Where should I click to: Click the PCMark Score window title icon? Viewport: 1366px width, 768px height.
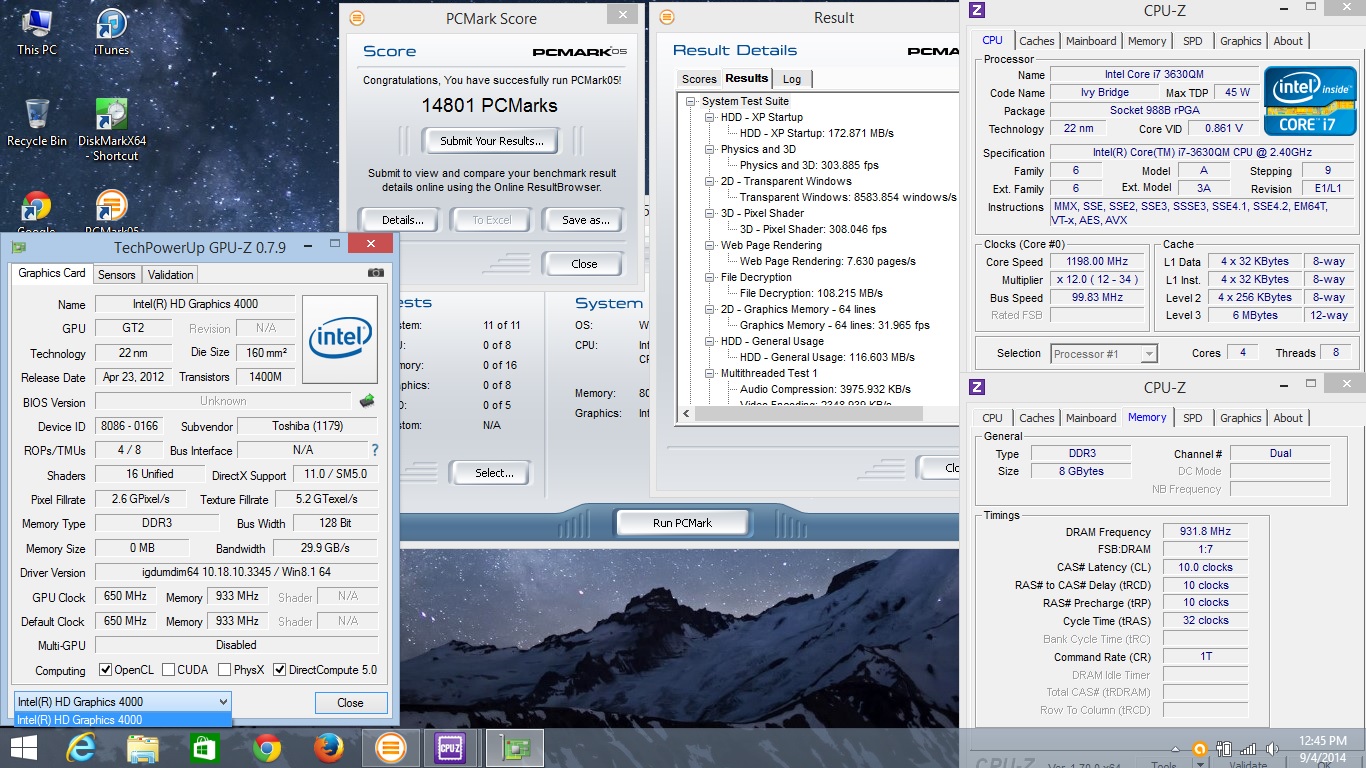[x=357, y=18]
